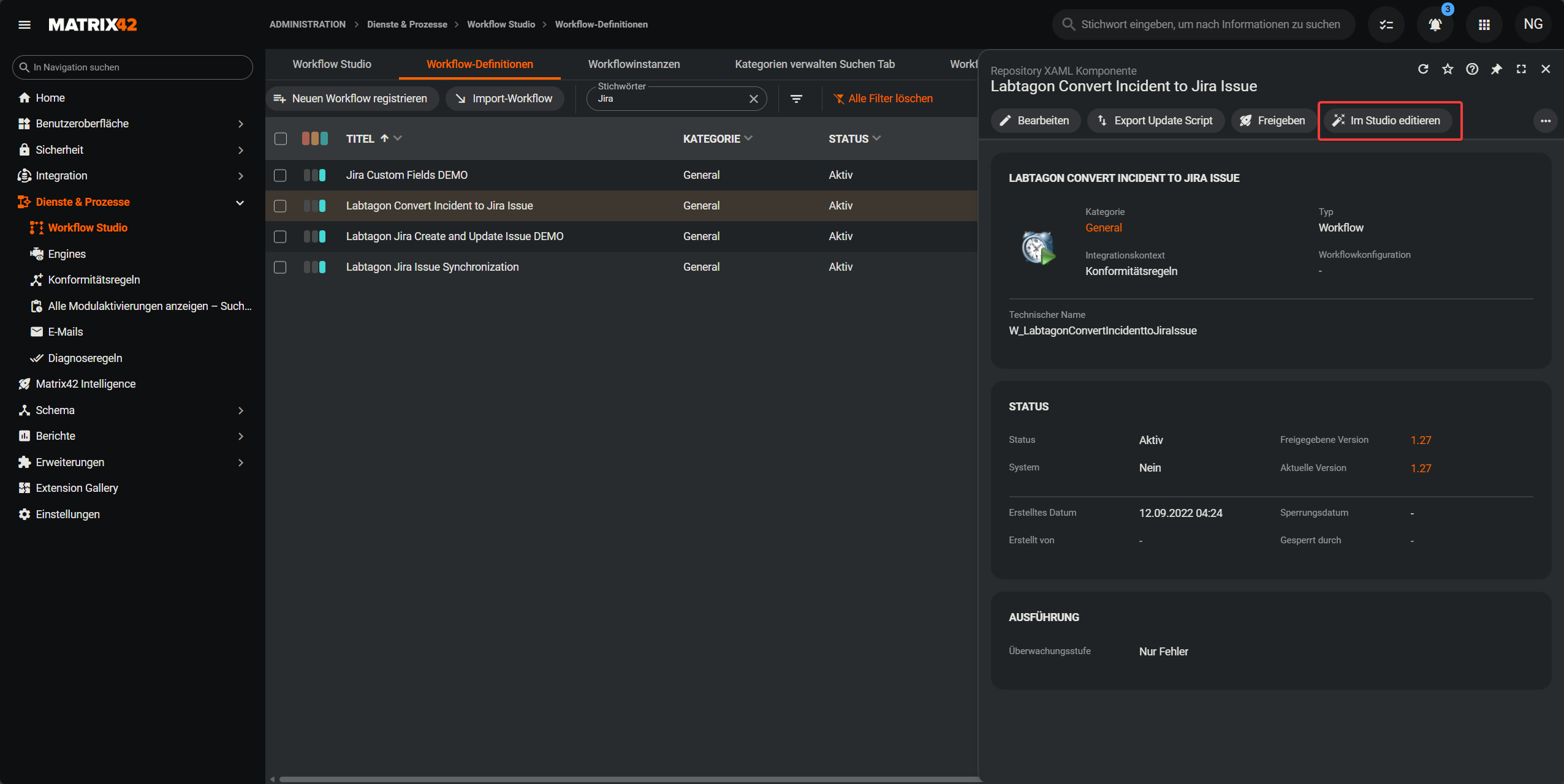Toggle the select-all header checkbox

[x=280, y=138]
